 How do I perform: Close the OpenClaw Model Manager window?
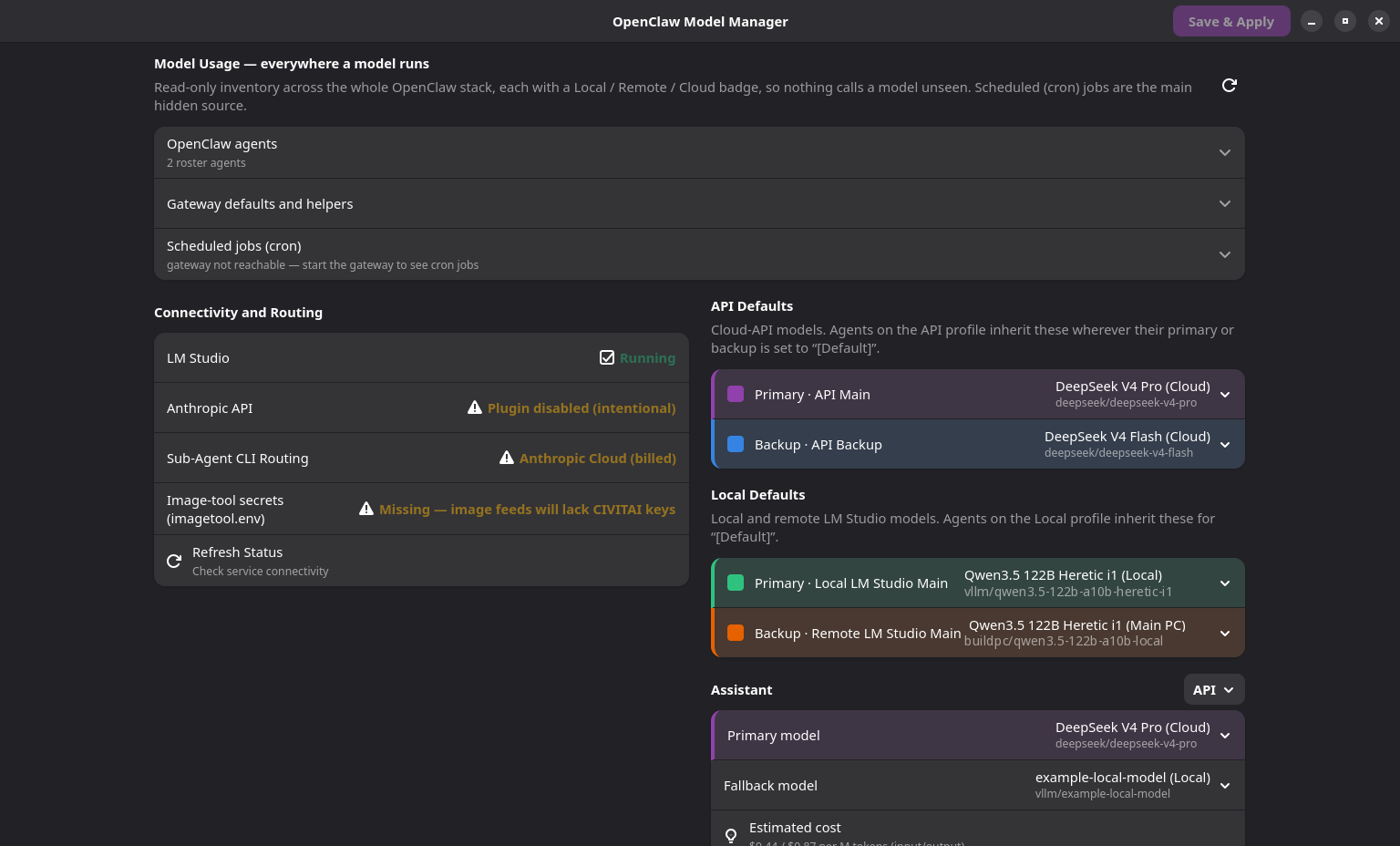[1378, 21]
